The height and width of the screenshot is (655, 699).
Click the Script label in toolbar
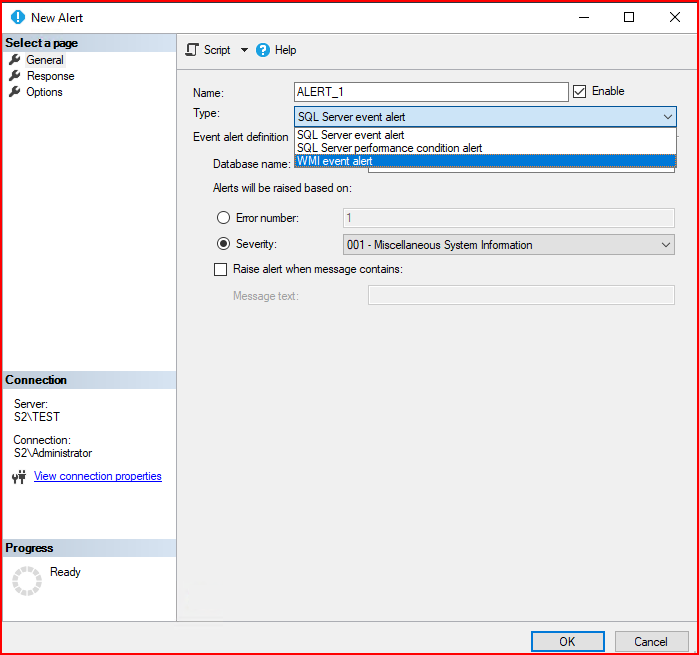(217, 50)
